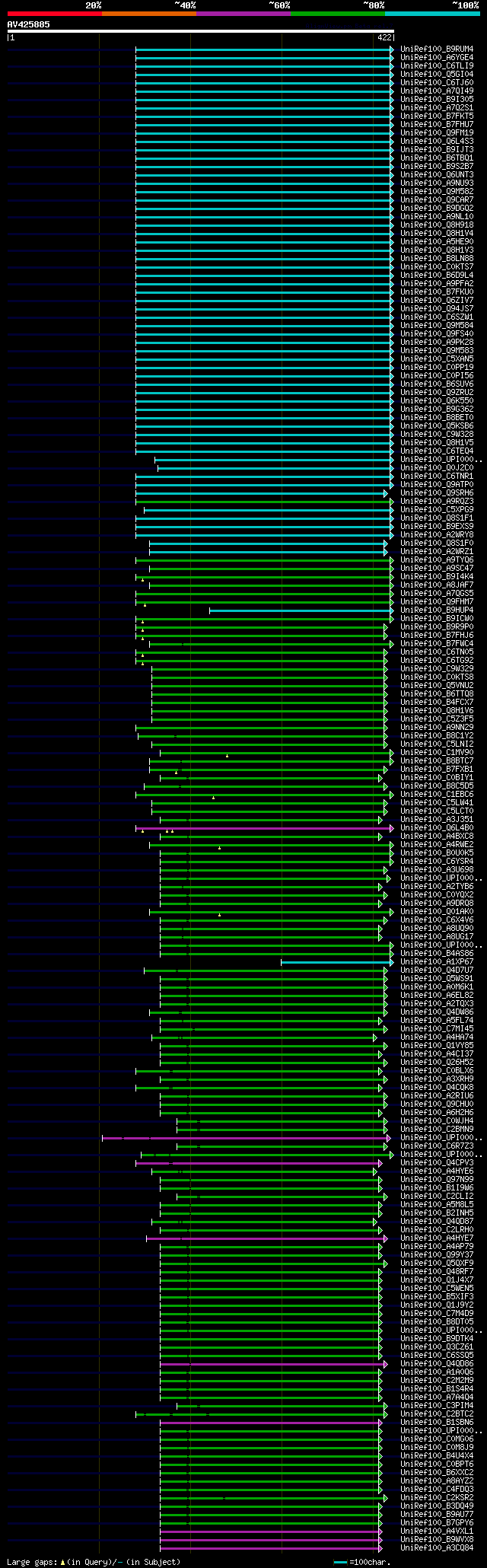
Task: Click the Large gaps legend text
Action: click(94, 1562)
